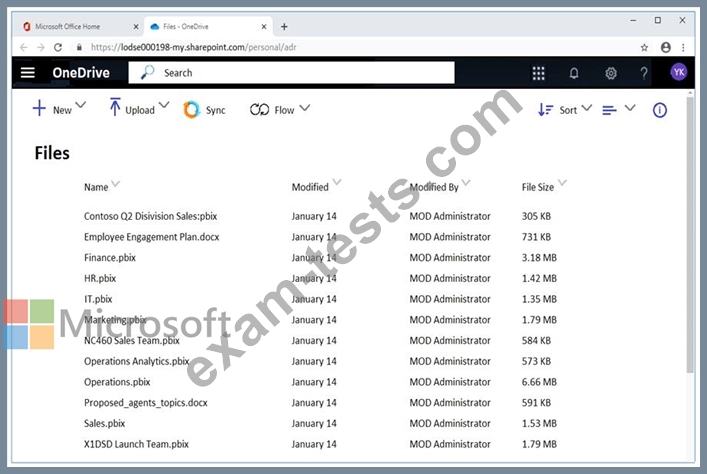The image size is (707, 474).
Task: Open NC460 Sales Team.pbix
Action: (132, 341)
